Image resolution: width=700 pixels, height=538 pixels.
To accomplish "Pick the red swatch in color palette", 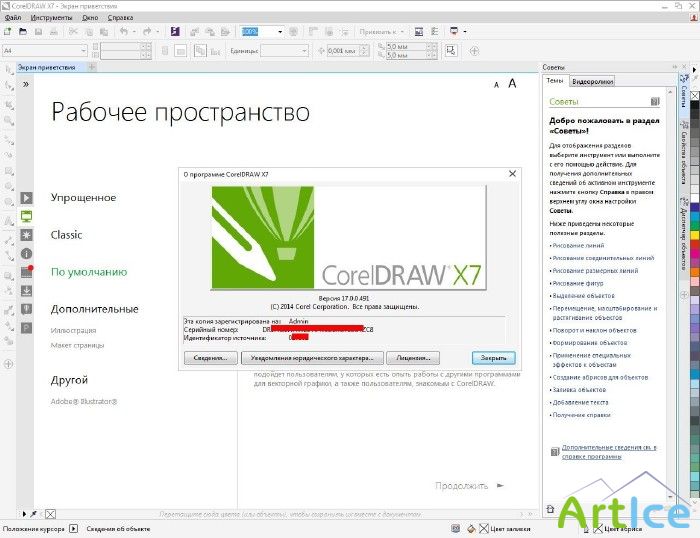I will 695,244.
